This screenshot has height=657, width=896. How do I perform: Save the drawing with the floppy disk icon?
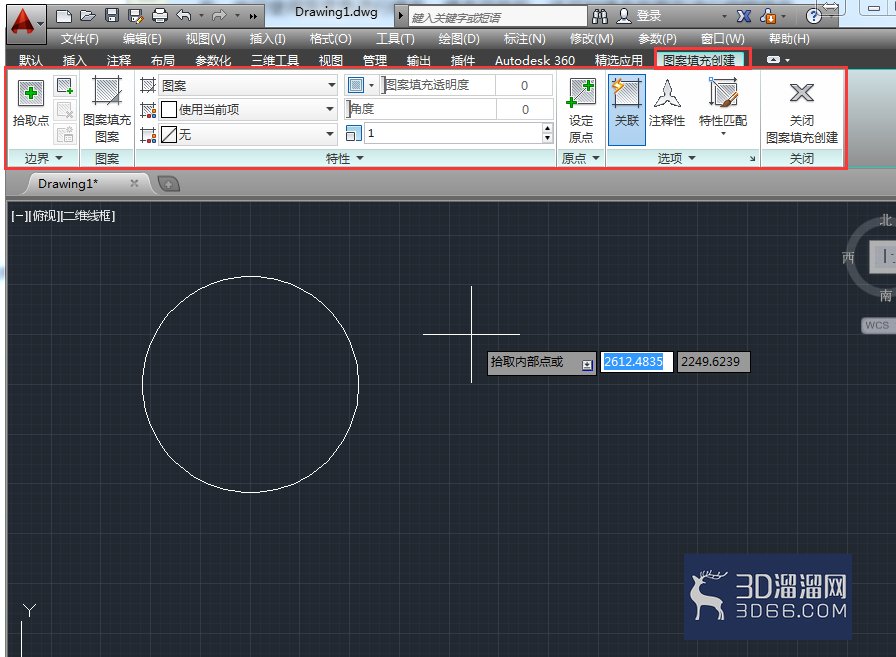pos(112,16)
